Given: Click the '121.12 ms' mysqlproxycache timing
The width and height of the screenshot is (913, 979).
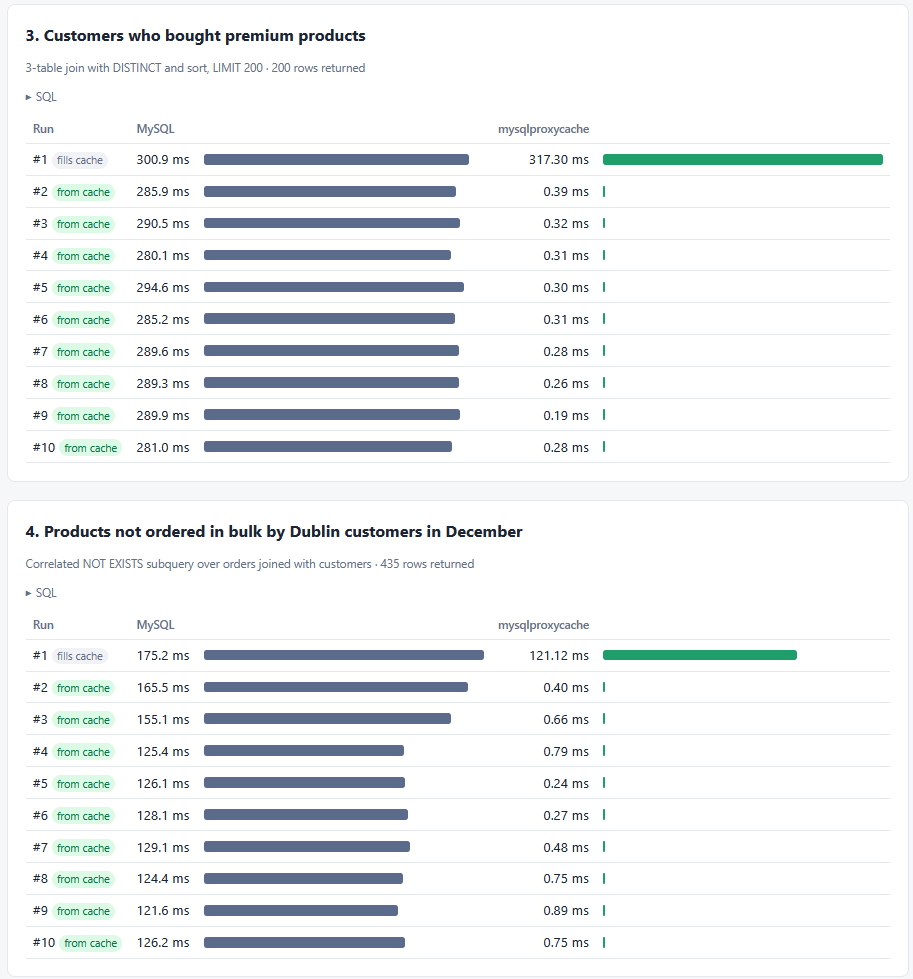Looking at the screenshot, I should click(559, 656).
